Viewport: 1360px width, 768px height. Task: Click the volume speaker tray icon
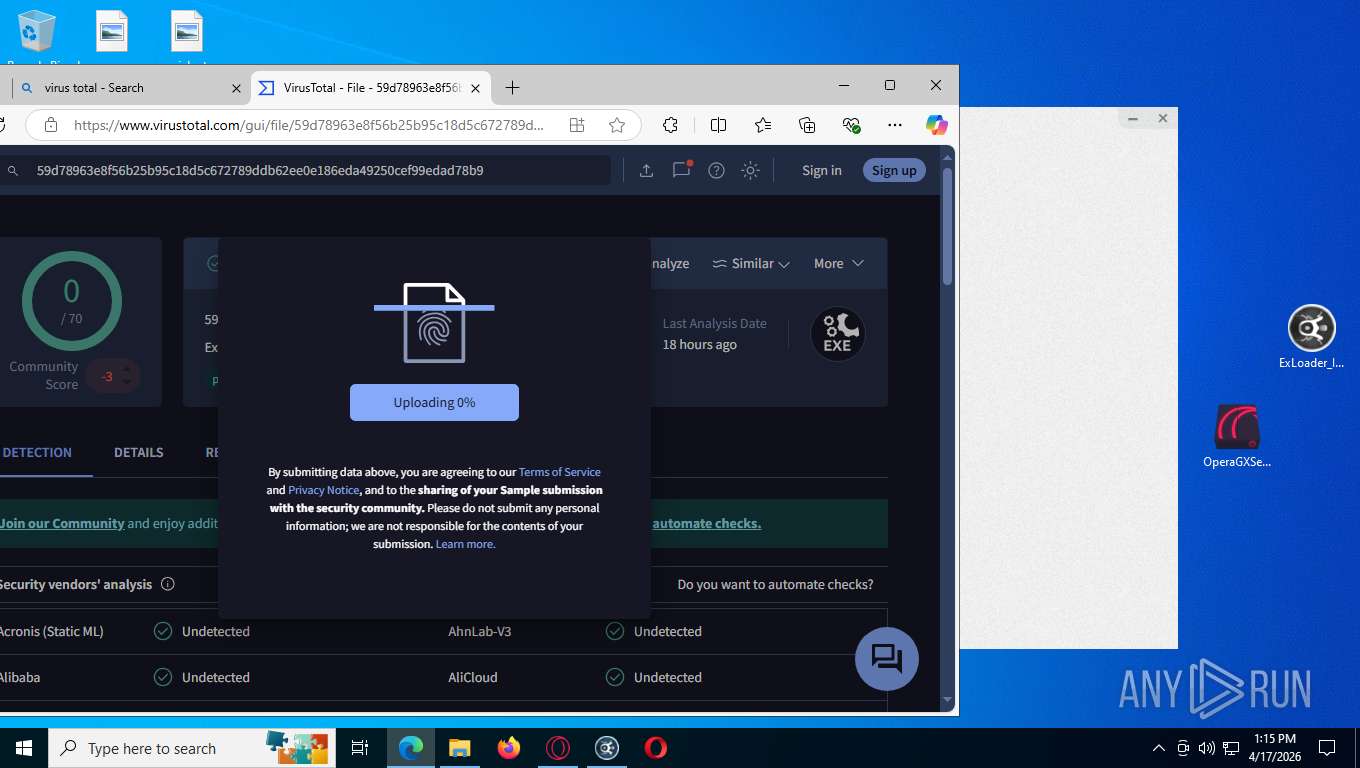tap(1206, 748)
